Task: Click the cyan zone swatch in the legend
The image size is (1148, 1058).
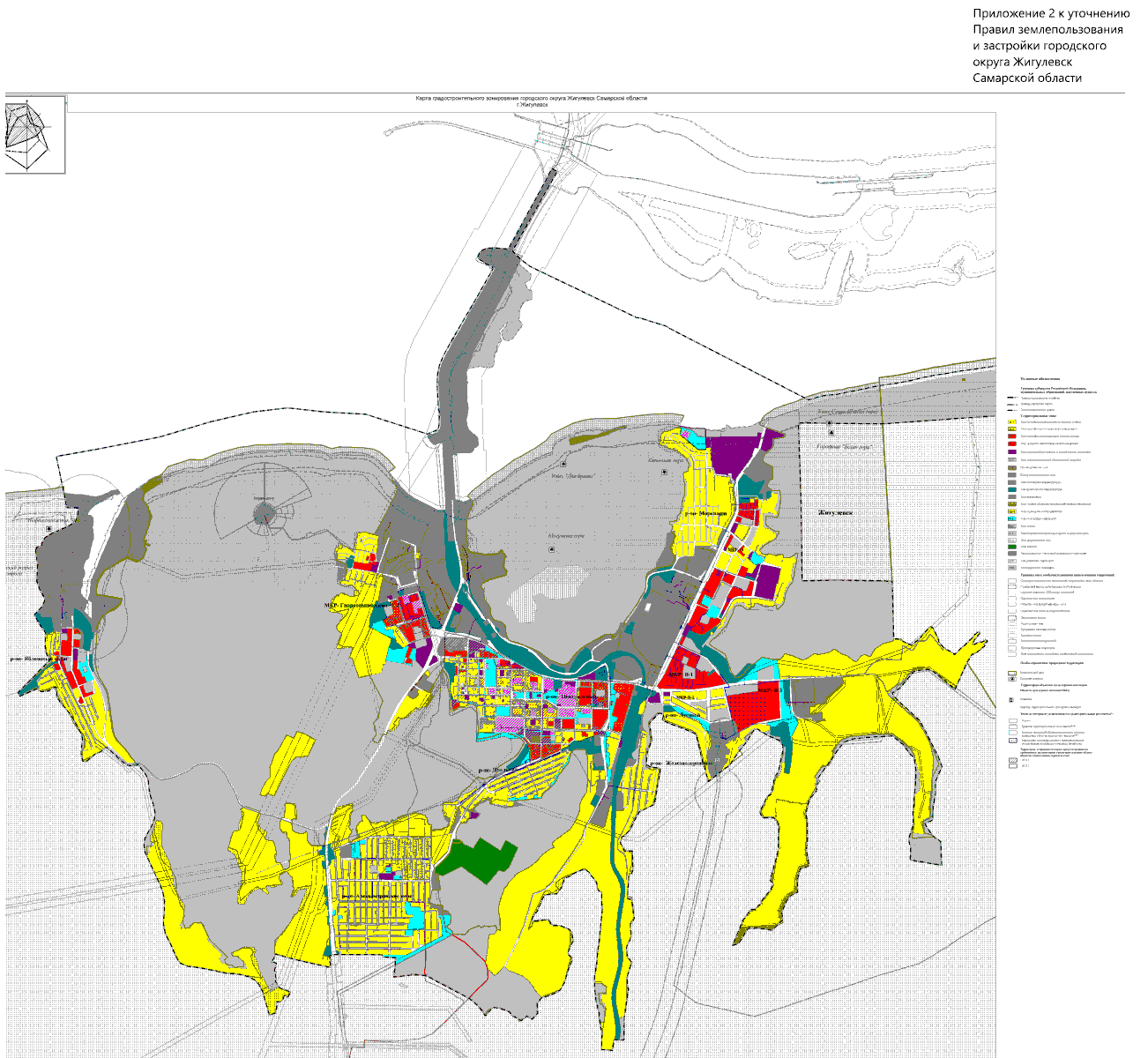Action: coord(1013,518)
